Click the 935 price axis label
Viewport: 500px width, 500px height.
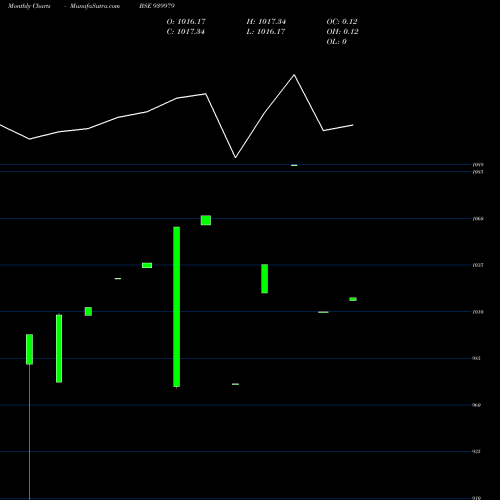point(477,451)
